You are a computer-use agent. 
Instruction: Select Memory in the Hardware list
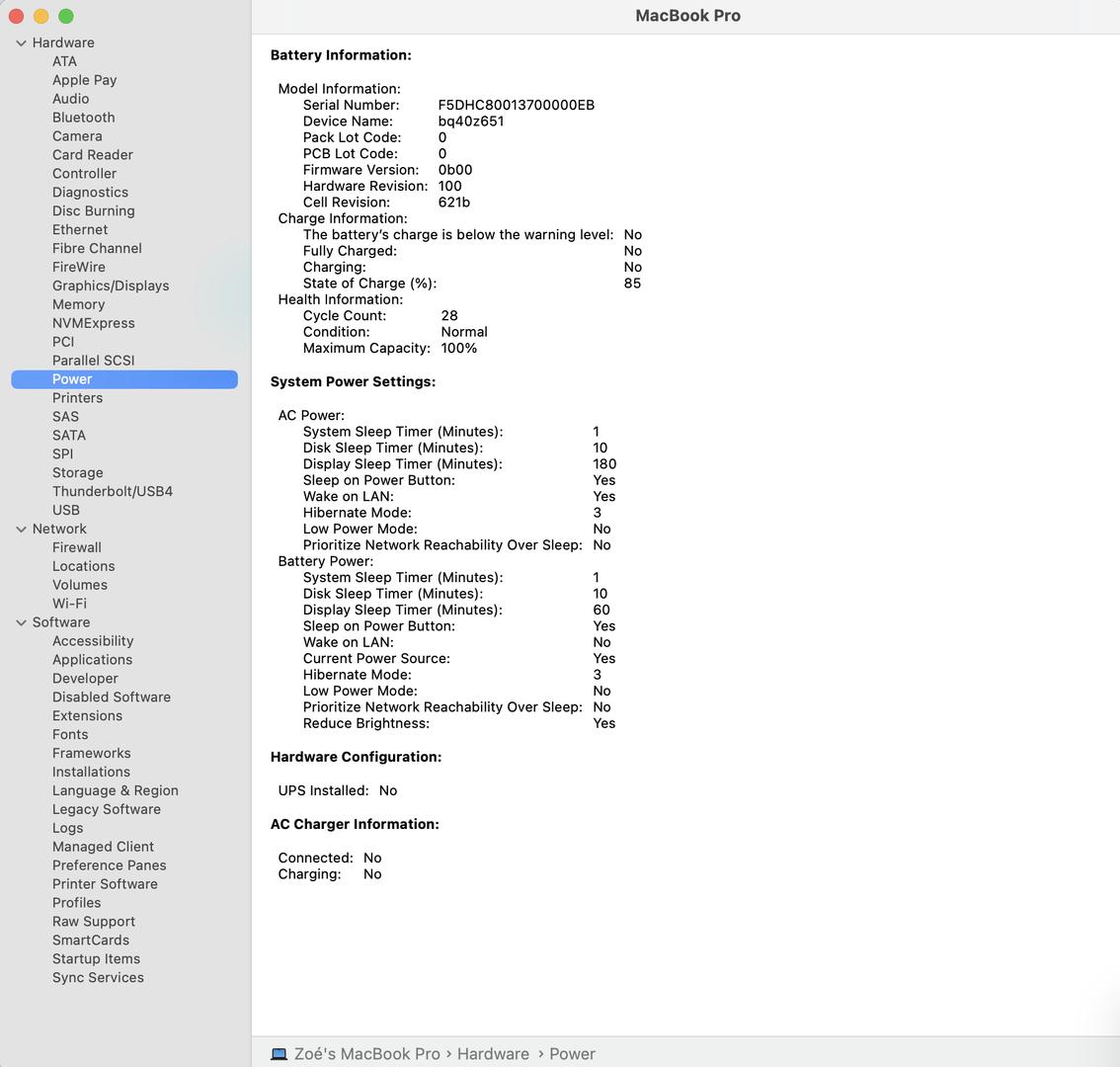pyautogui.click(x=78, y=304)
